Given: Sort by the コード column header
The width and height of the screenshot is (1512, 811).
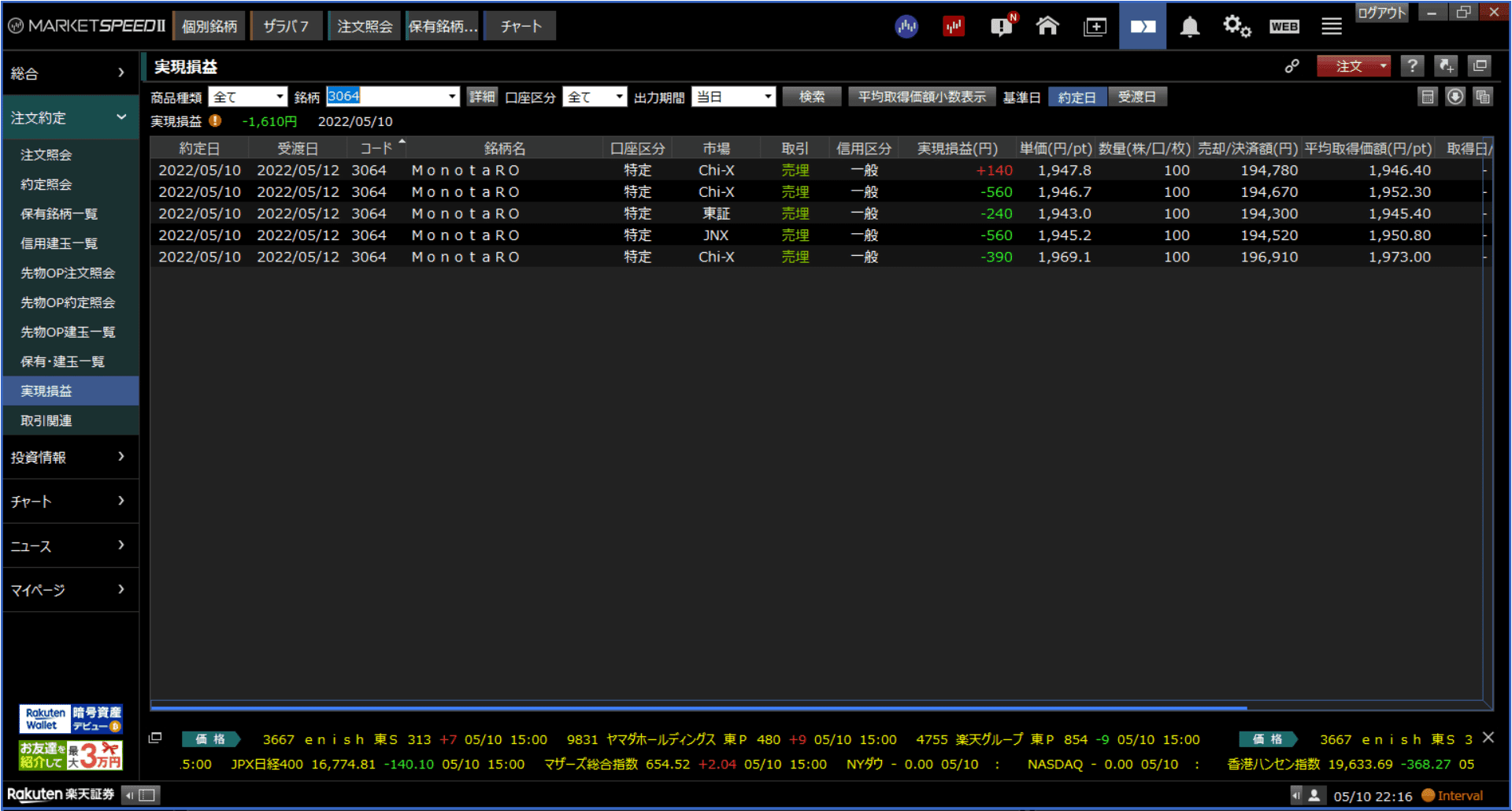Looking at the screenshot, I should pos(376,148).
